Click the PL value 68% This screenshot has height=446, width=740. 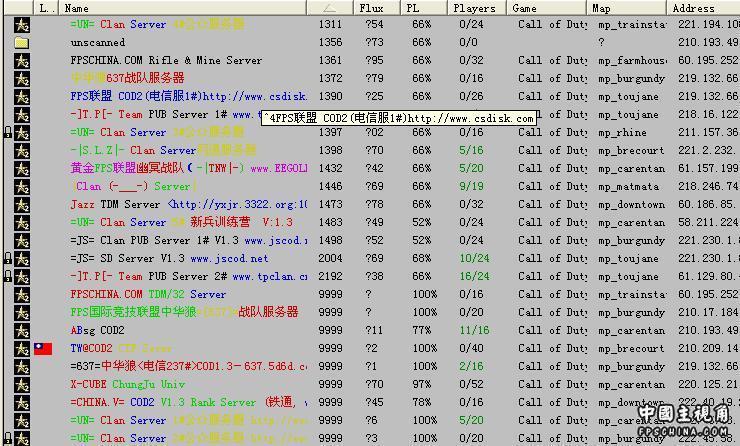pyautogui.click(x=421, y=258)
